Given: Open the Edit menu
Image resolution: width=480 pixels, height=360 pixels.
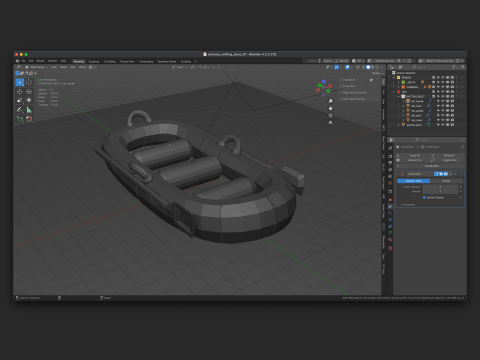Looking at the screenshot, I should click(31, 61).
